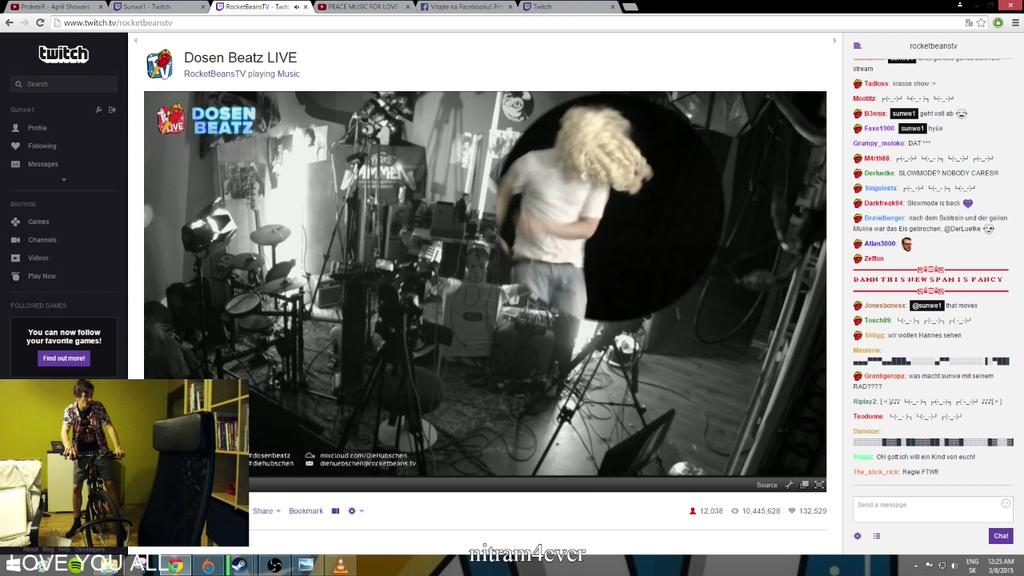Open Steam from the taskbar
This screenshot has width=1024, height=576.
click(240, 566)
